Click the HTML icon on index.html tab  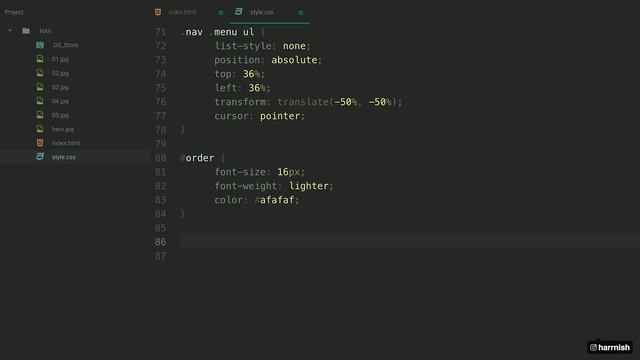click(x=158, y=12)
